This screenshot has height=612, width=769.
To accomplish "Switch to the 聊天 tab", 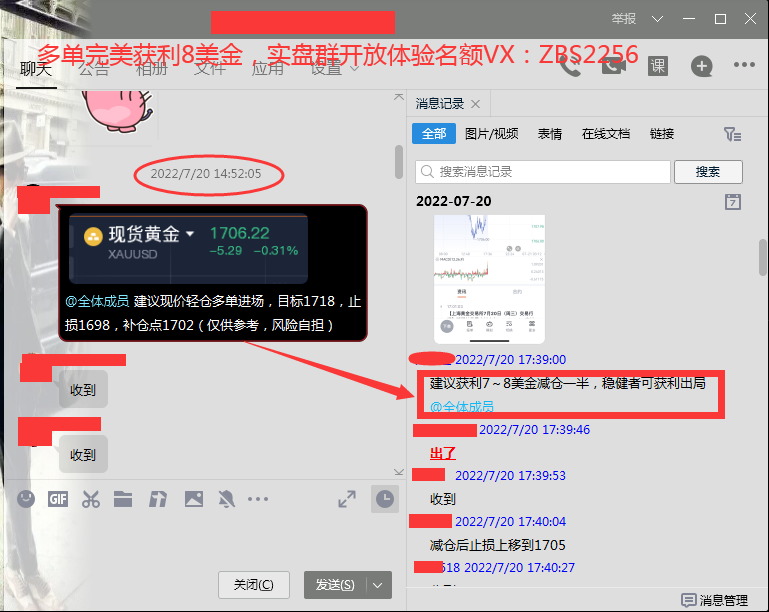I will [x=36, y=69].
